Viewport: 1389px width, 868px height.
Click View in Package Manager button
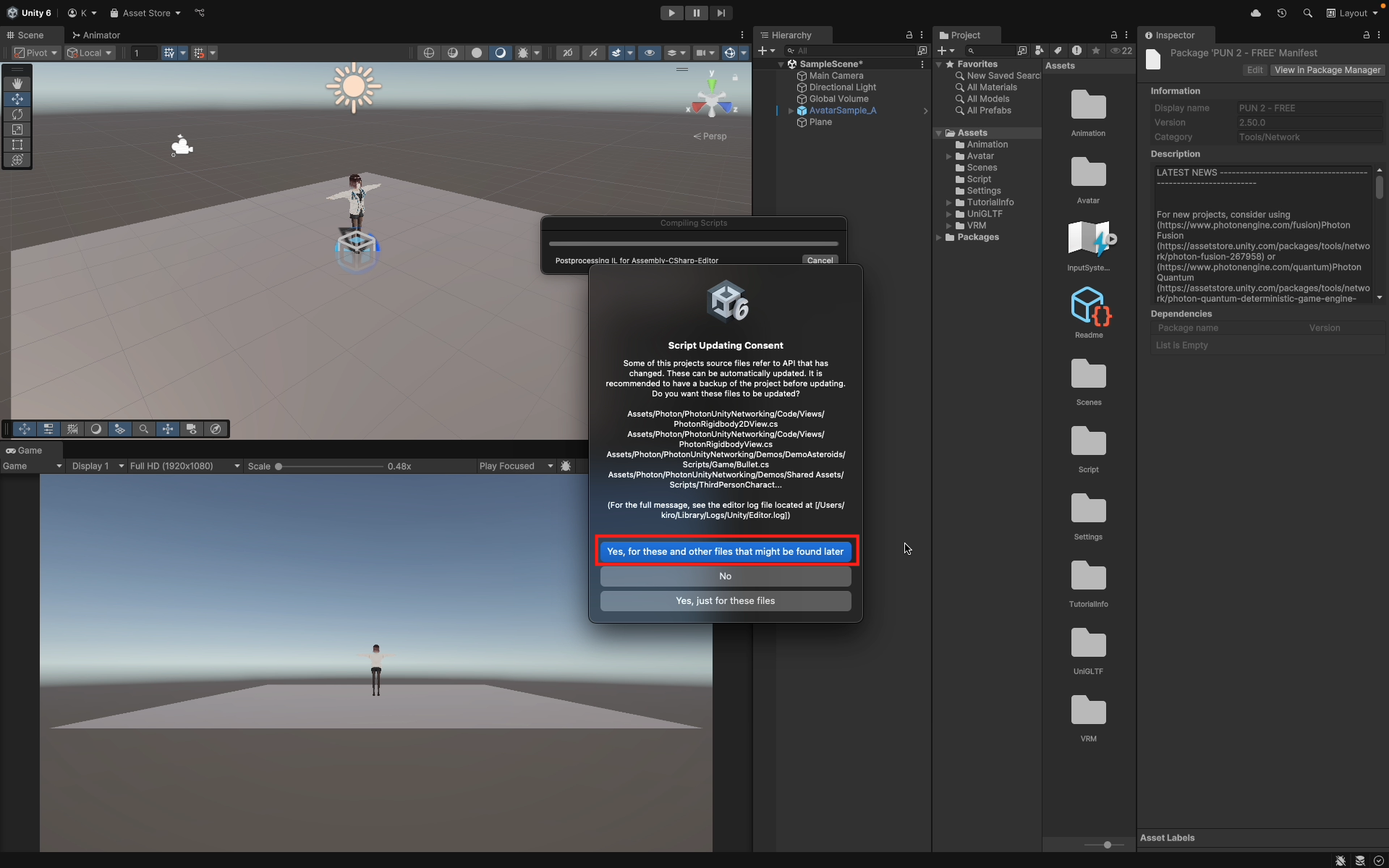[x=1328, y=70]
